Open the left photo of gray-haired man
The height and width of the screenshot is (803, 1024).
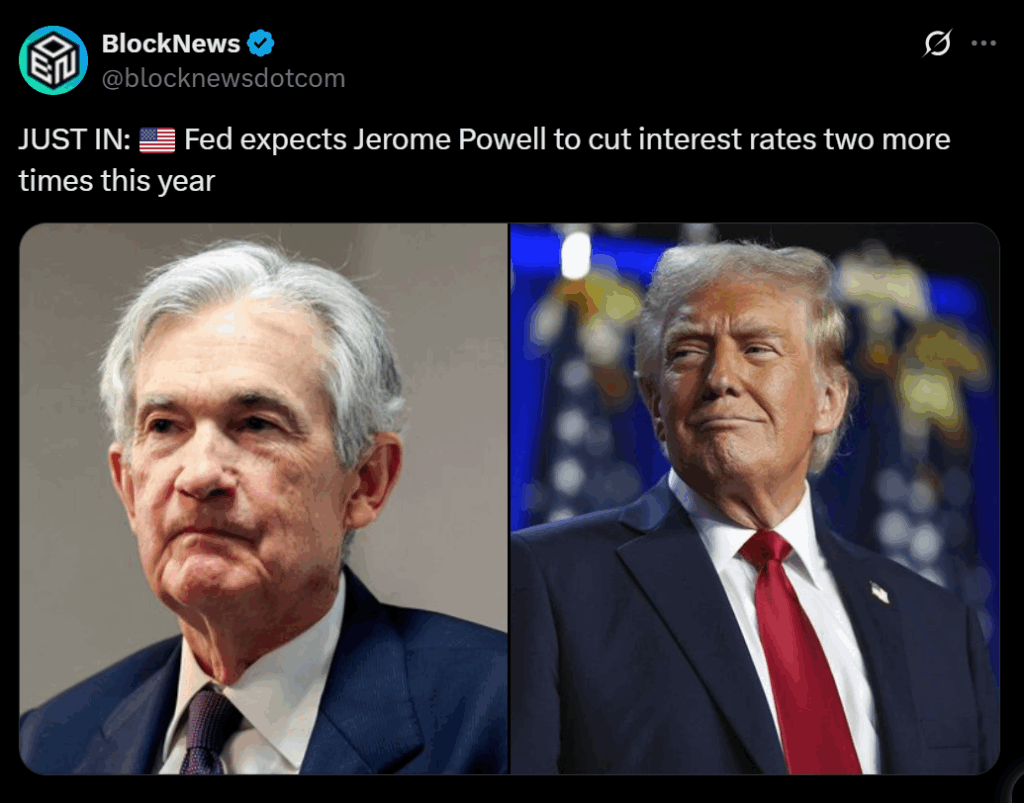coord(263,499)
